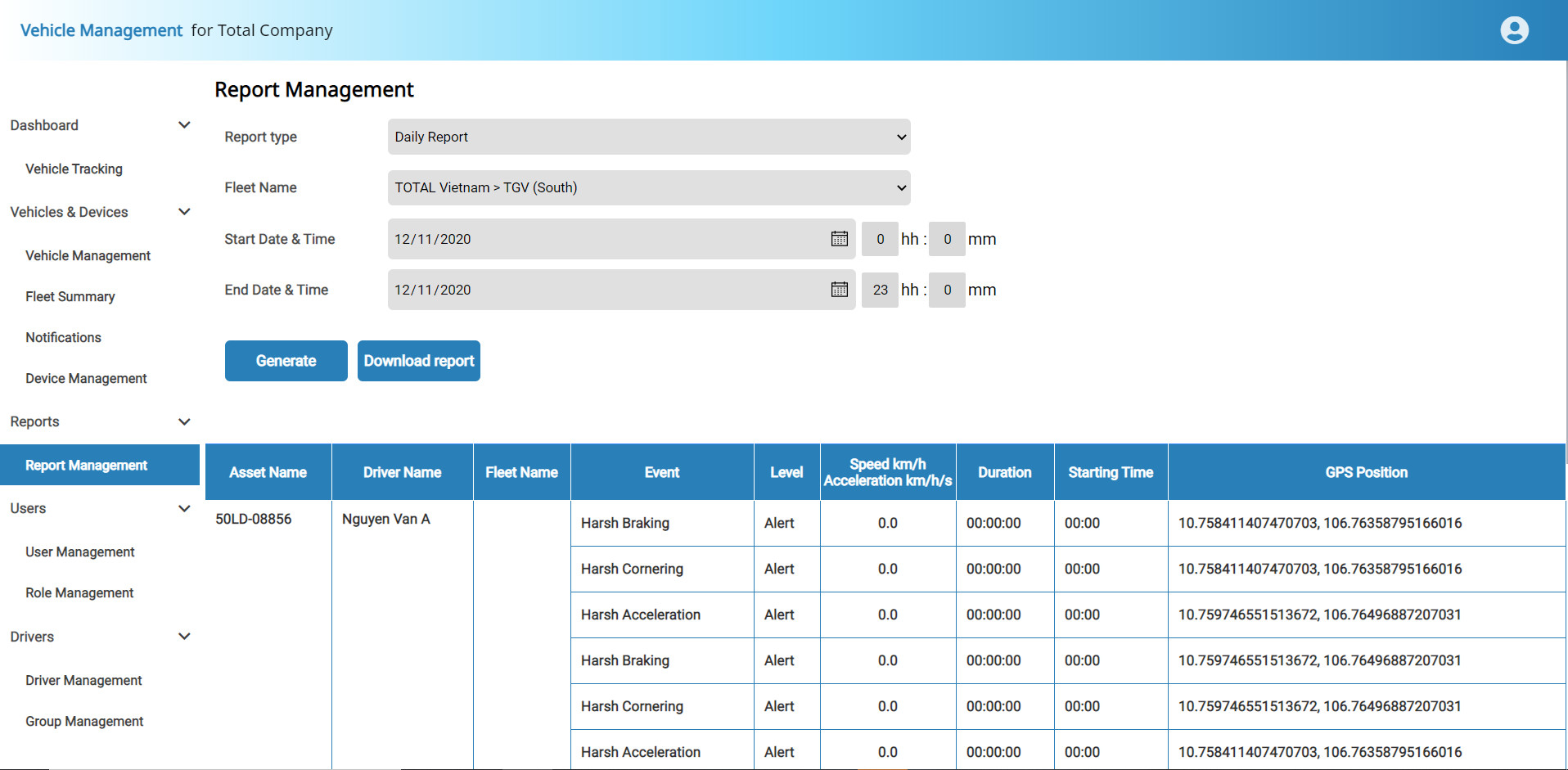
Task: Open the Fleet Name dropdown
Action: (x=648, y=187)
